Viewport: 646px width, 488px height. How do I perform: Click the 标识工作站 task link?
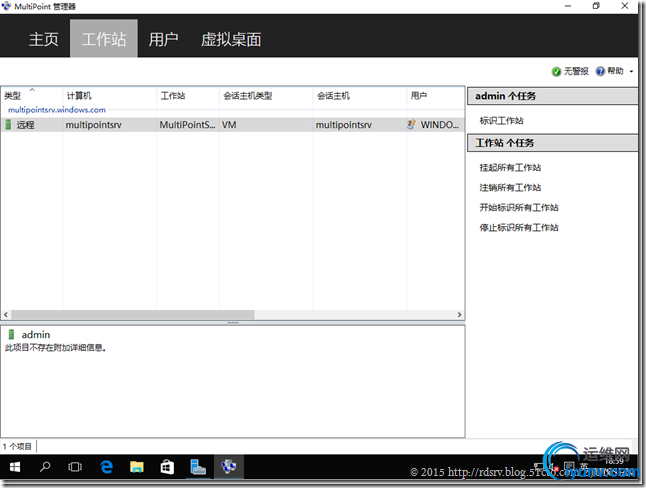[x=501, y=121]
